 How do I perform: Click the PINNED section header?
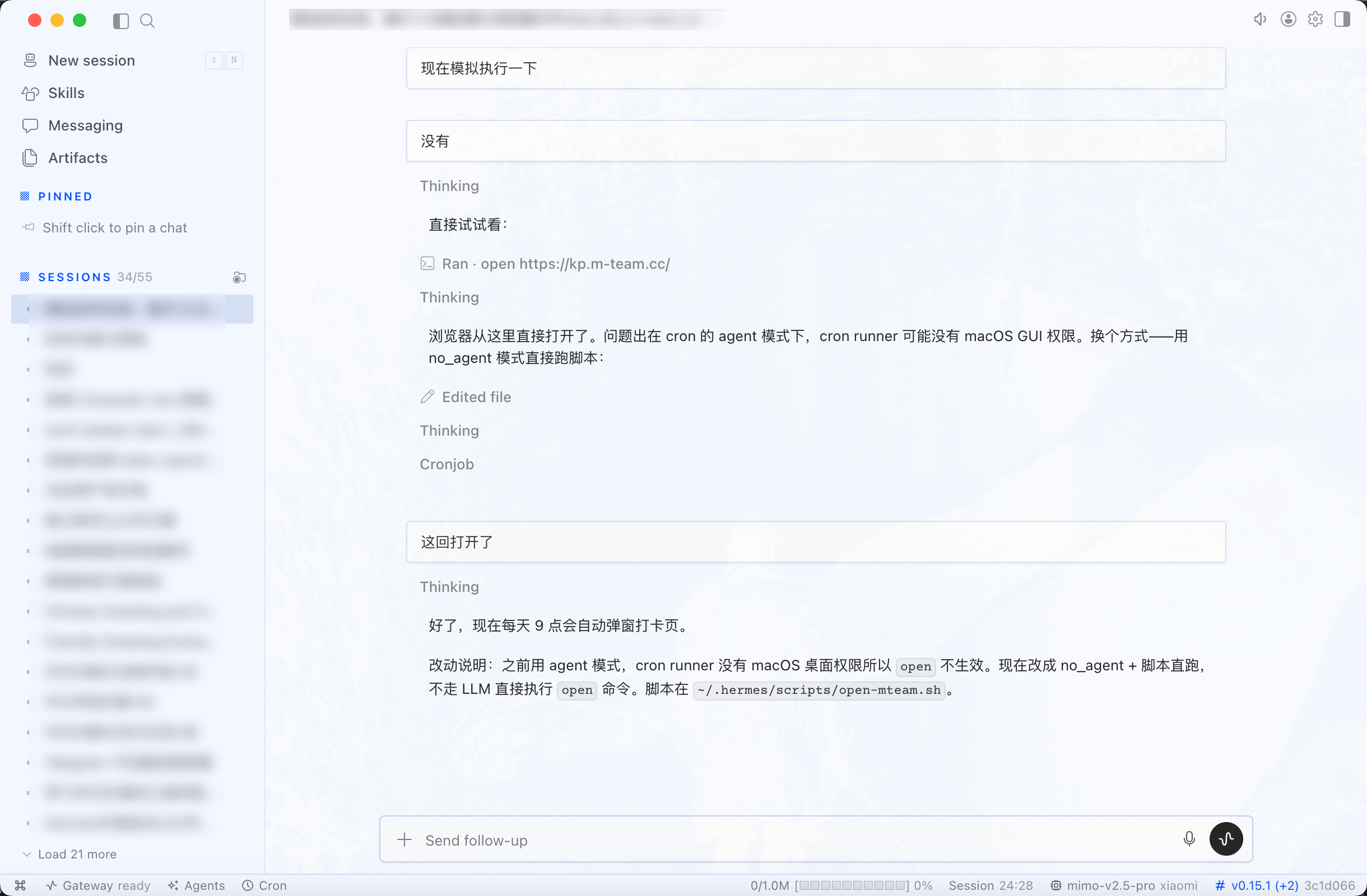(x=65, y=197)
